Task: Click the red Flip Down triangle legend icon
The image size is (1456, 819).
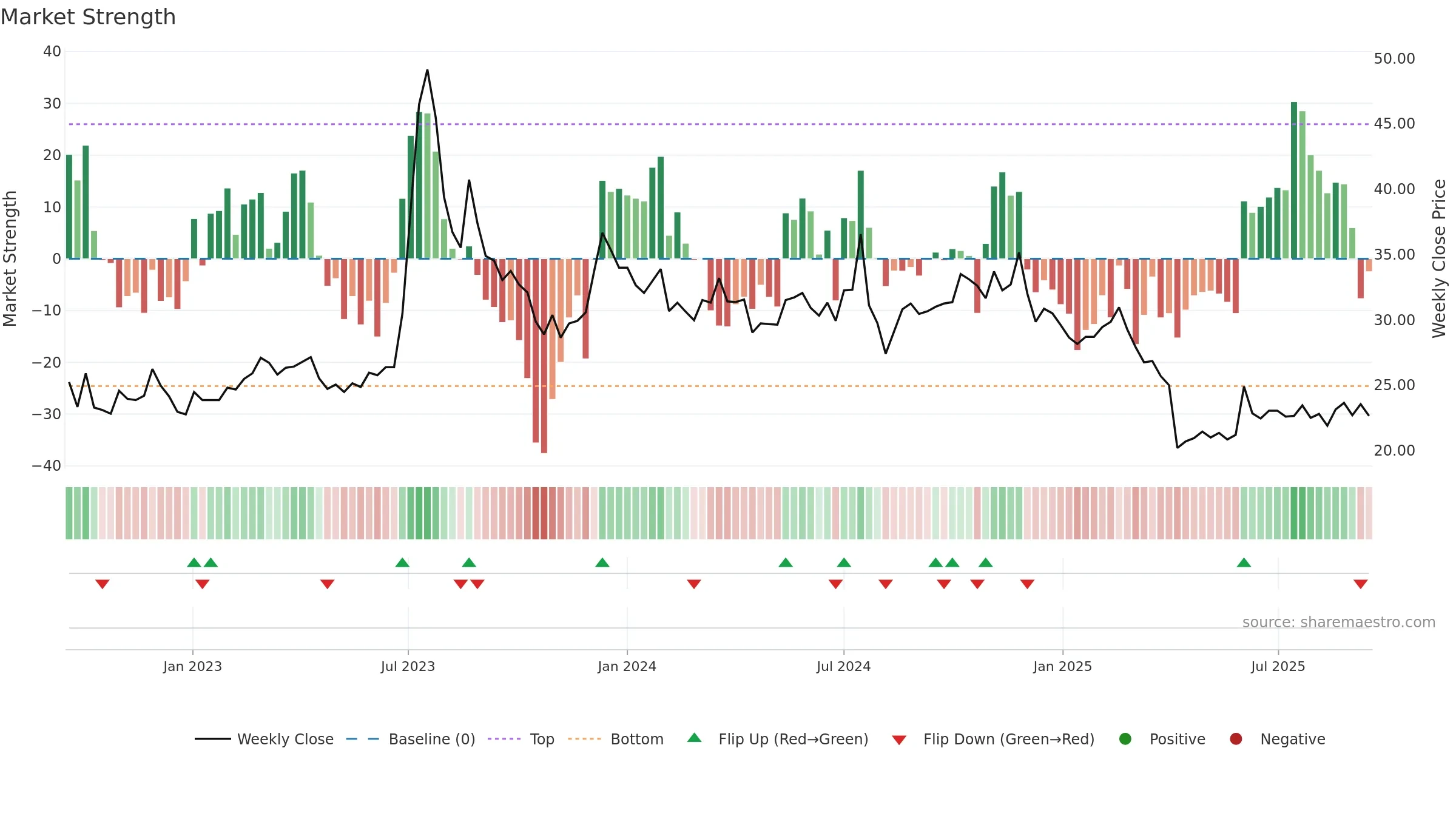Action: [899, 740]
